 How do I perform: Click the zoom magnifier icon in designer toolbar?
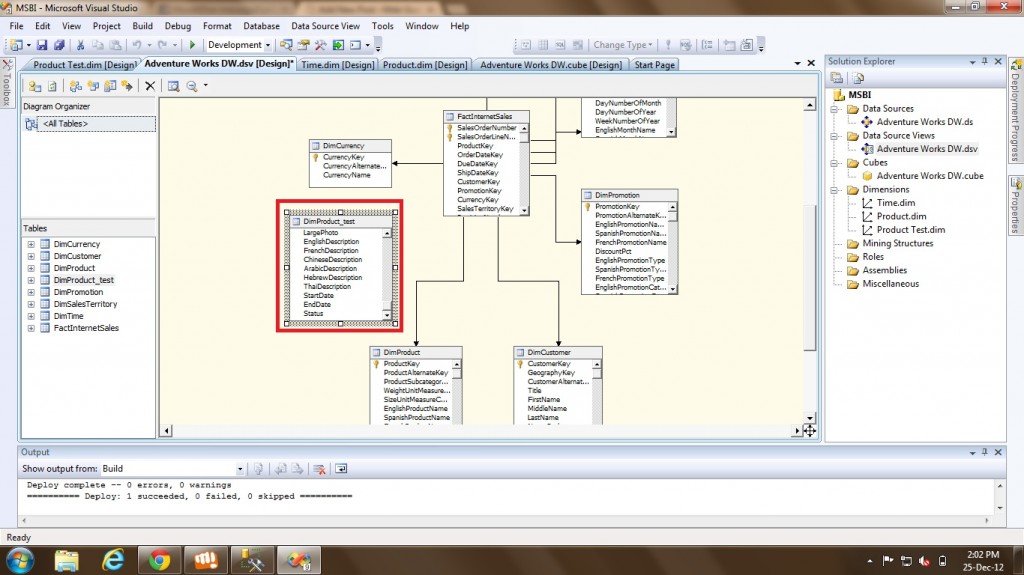tap(191, 86)
